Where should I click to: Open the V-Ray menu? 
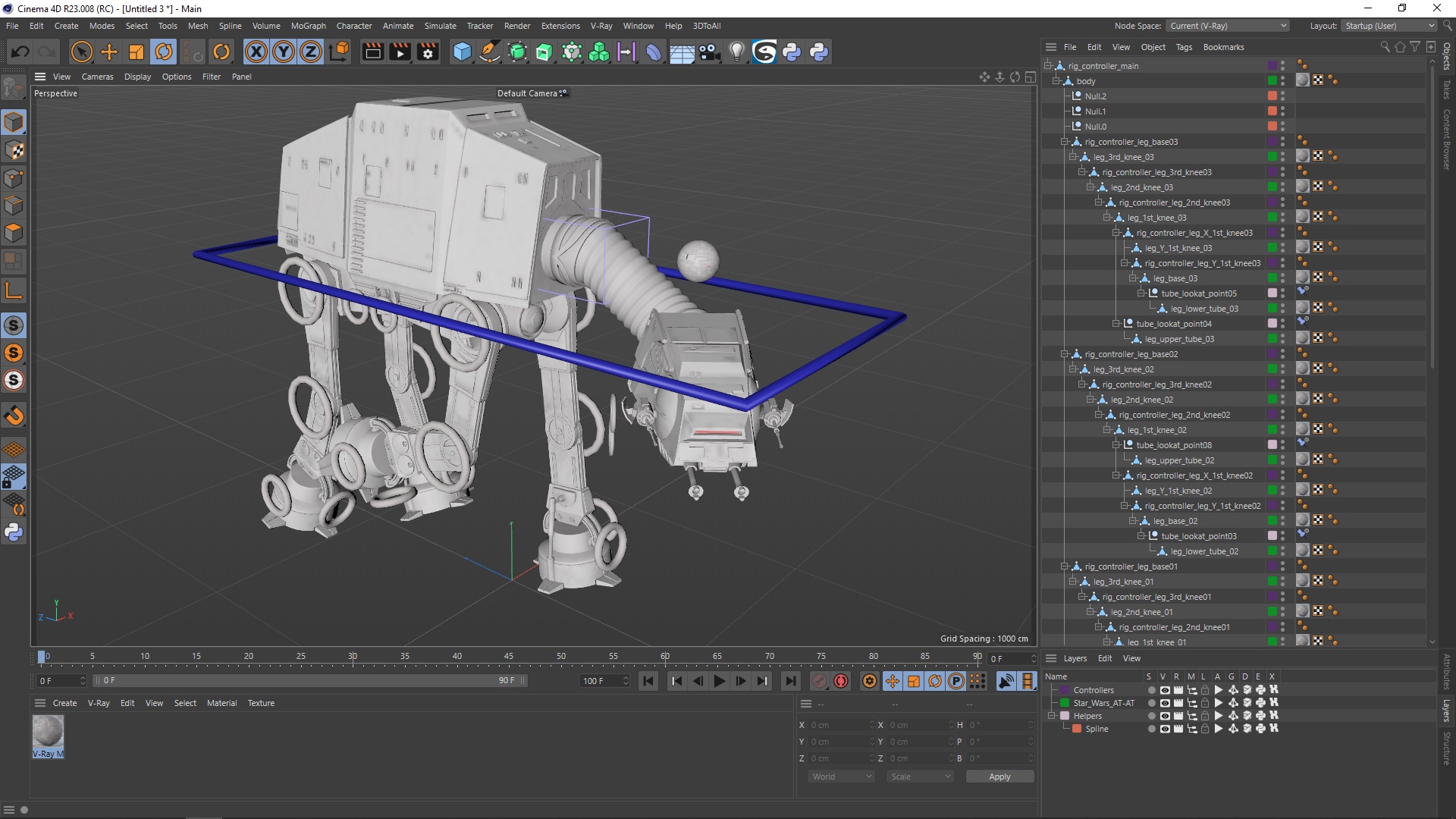pyautogui.click(x=601, y=26)
